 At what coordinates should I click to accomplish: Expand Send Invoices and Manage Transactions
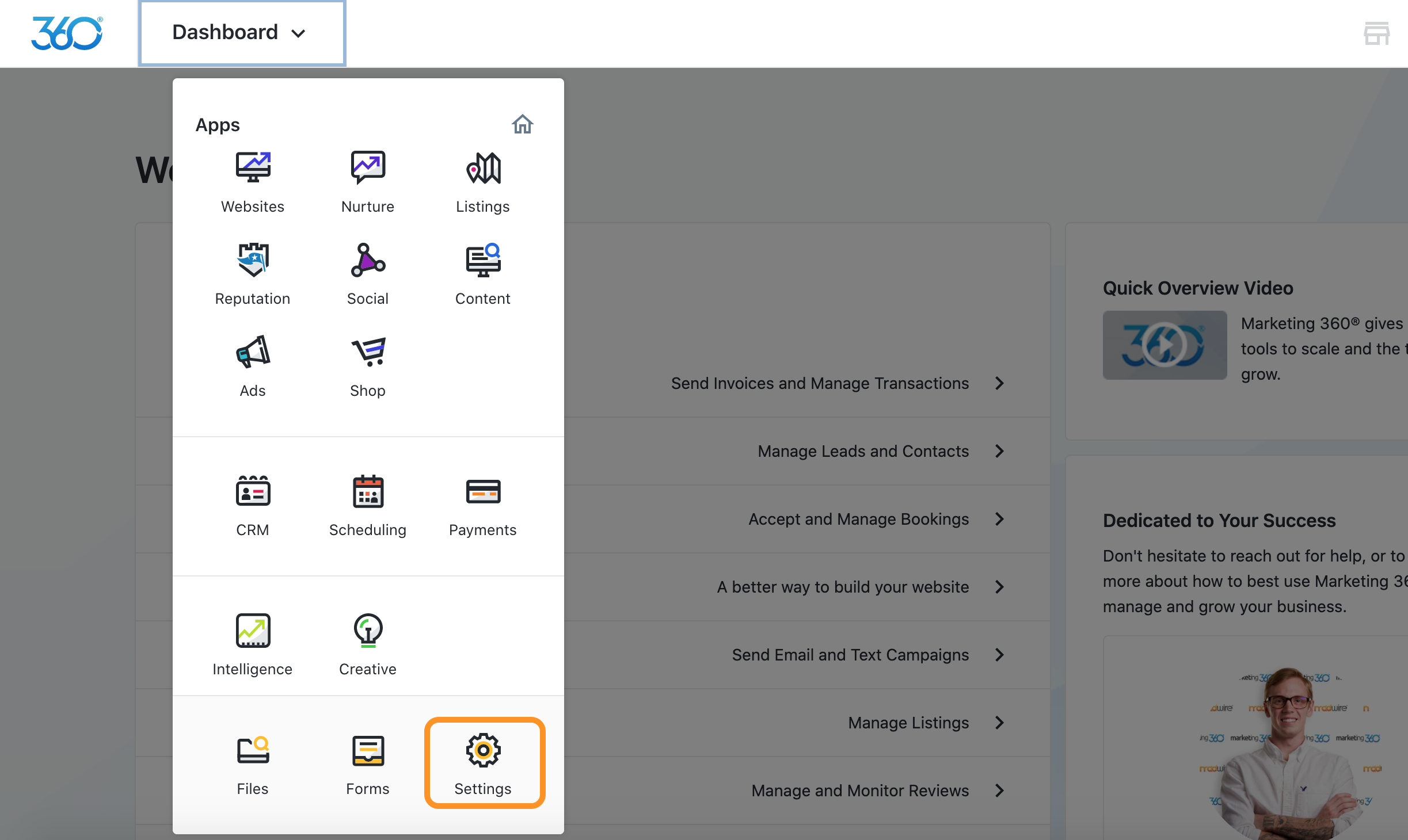(x=999, y=383)
